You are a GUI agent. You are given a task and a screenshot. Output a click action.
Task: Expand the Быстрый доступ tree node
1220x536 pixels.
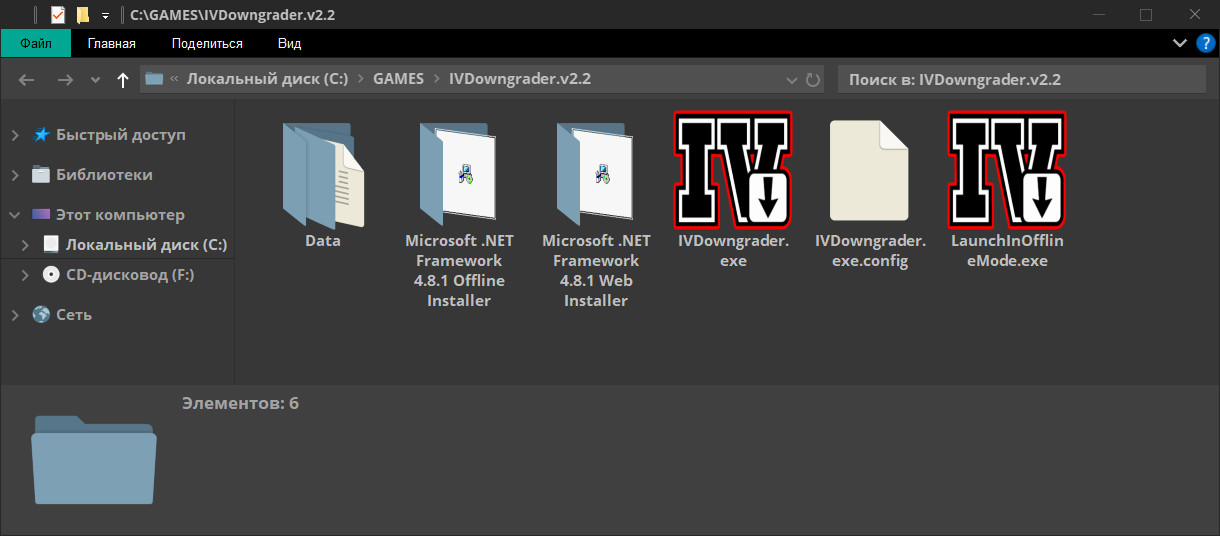(x=15, y=135)
